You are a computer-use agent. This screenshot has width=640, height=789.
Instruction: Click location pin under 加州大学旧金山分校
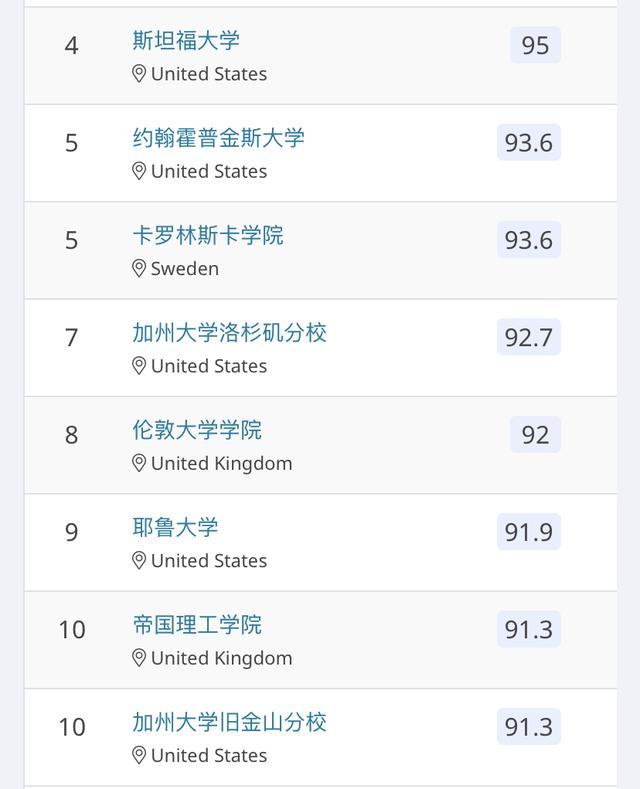click(x=139, y=755)
